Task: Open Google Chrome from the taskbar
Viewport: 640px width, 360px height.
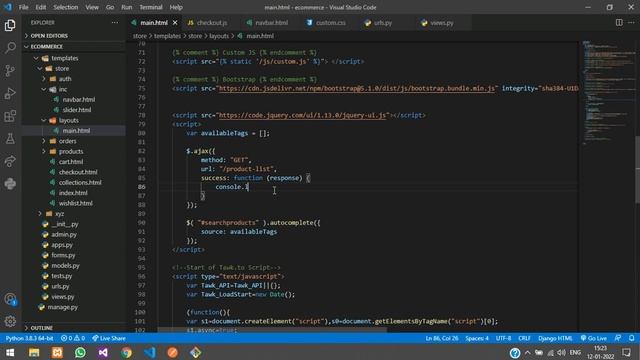Action: click(x=127, y=352)
